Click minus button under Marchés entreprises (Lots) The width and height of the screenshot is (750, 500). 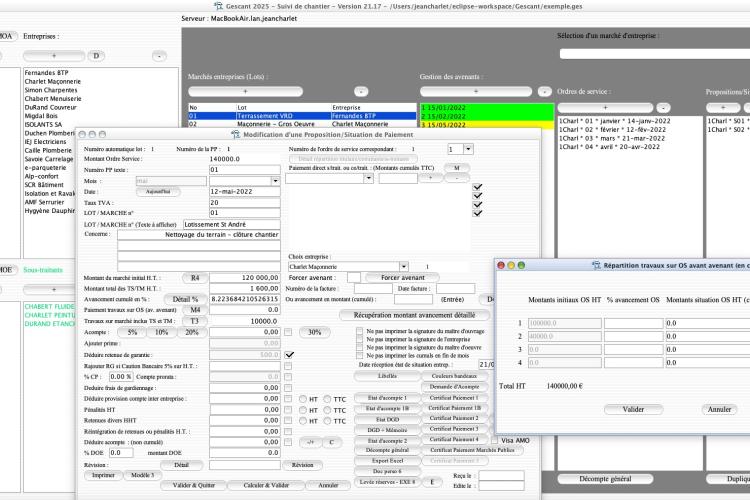361,91
